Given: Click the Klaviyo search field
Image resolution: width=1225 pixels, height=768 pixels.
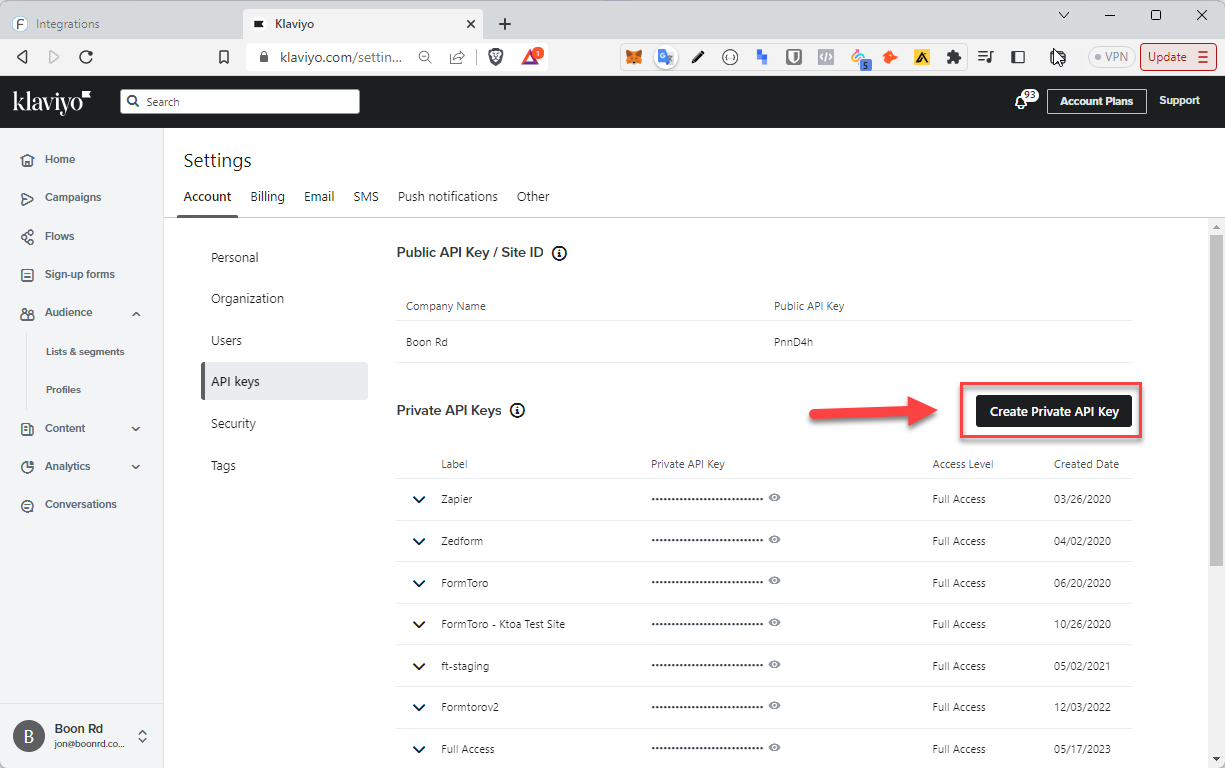Looking at the screenshot, I should click(240, 102).
